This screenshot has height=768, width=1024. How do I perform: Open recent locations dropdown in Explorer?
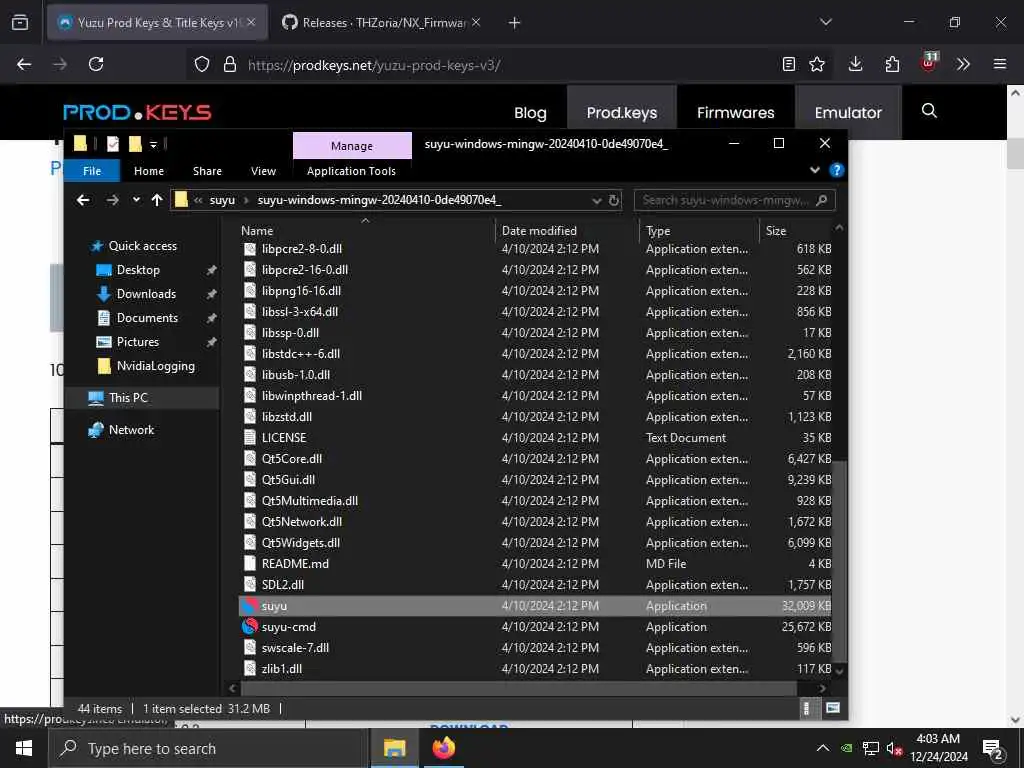pyautogui.click(x=136, y=200)
